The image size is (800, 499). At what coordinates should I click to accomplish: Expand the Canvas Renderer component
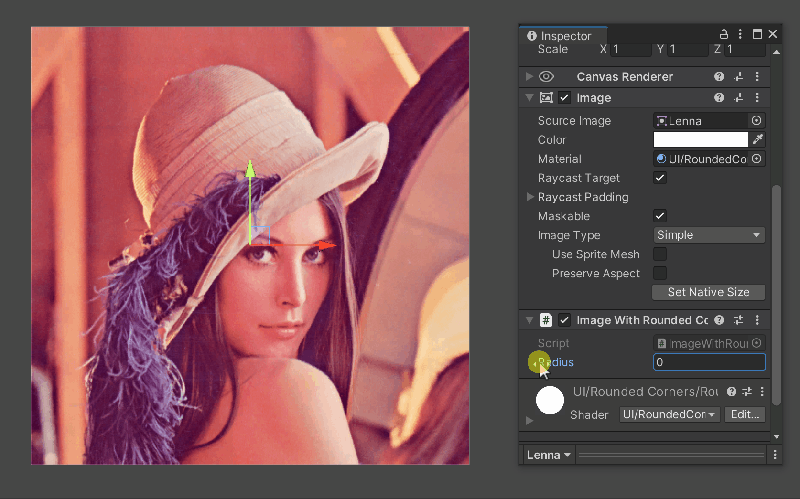530,77
